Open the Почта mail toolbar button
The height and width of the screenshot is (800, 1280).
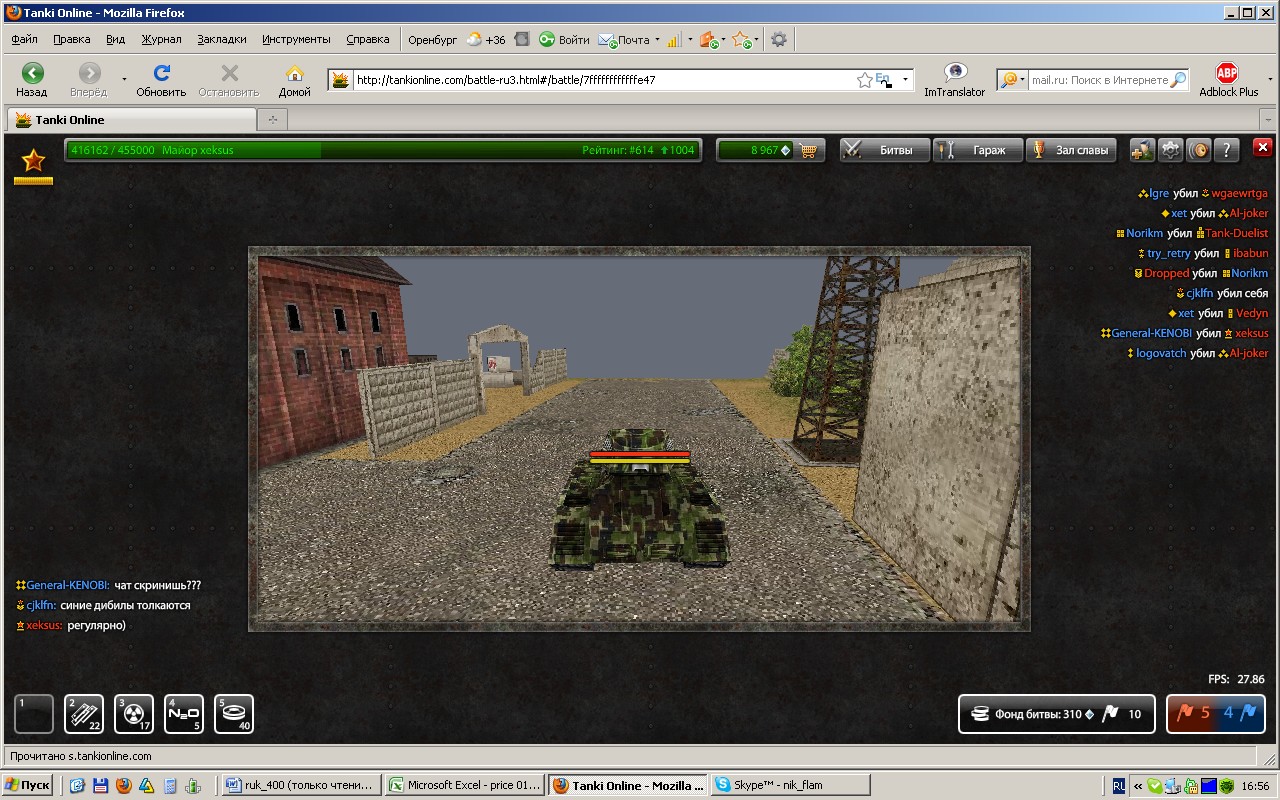[624, 40]
